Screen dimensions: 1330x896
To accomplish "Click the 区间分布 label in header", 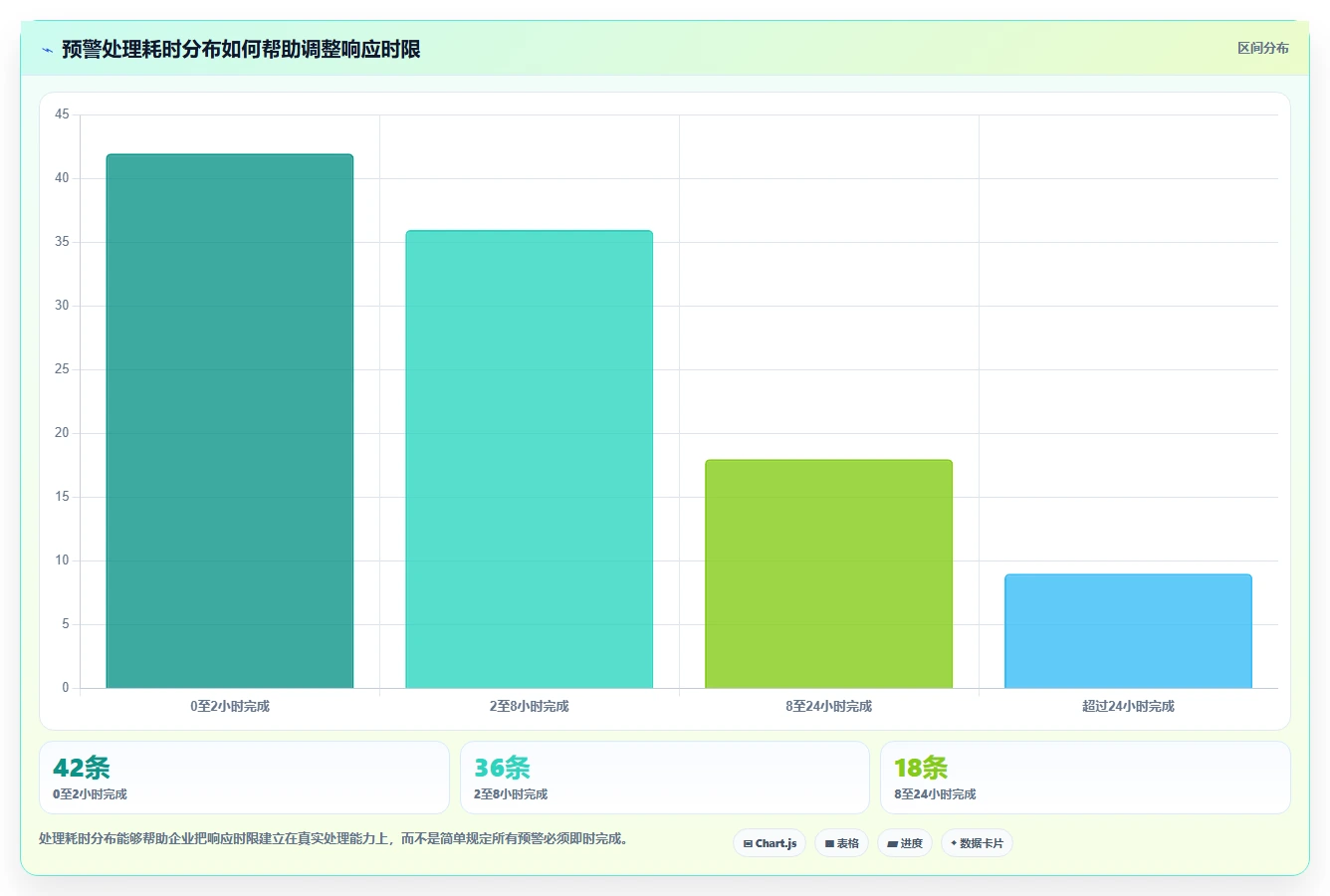I will tap(1262, 48).
